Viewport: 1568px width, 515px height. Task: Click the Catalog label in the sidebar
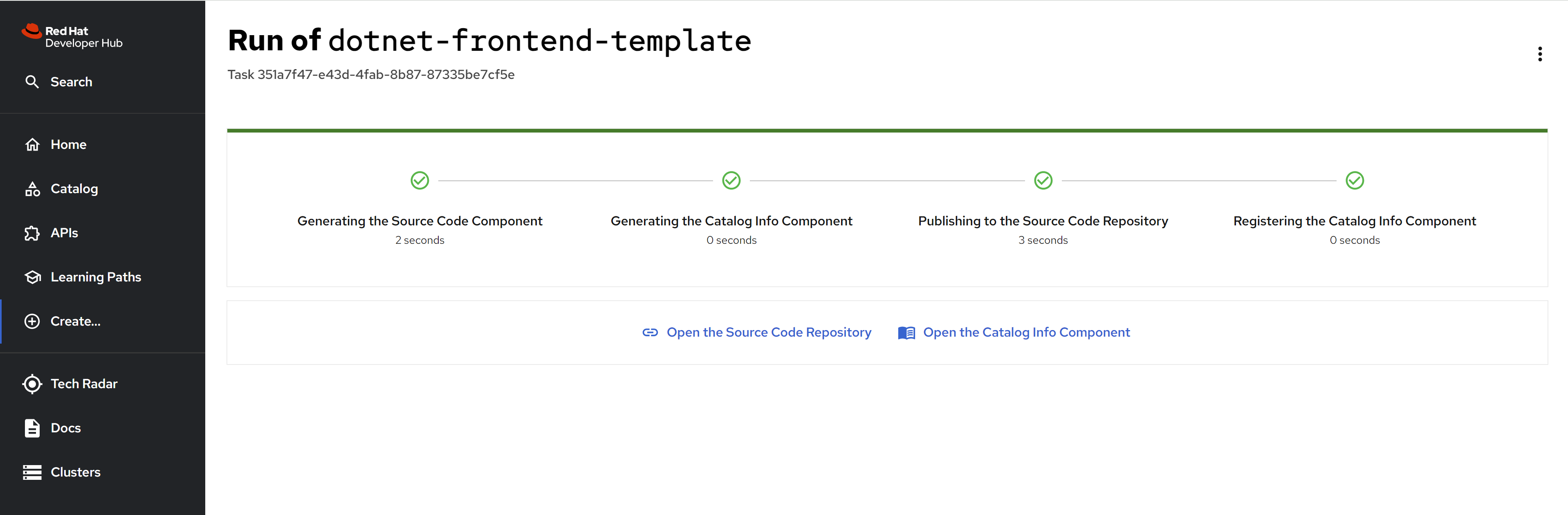(x=74, y=189)
